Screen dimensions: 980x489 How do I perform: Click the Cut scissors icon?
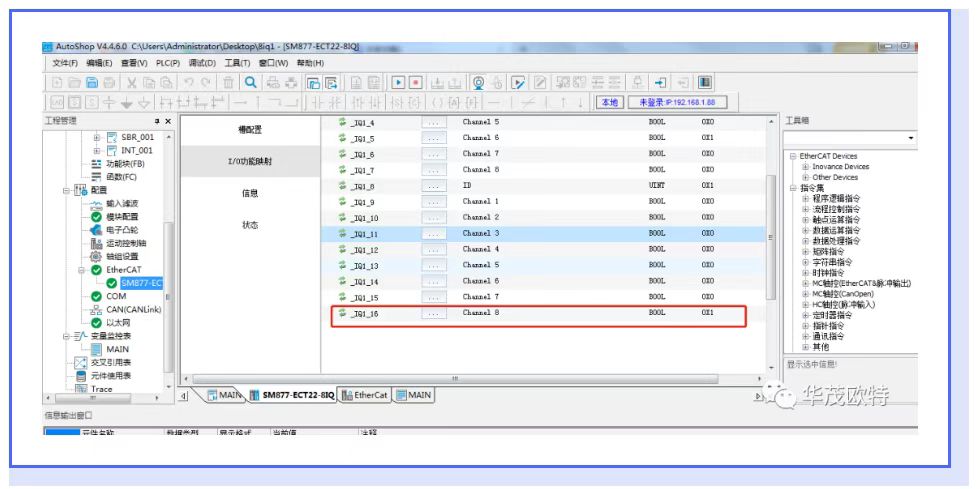coord(132,82)
